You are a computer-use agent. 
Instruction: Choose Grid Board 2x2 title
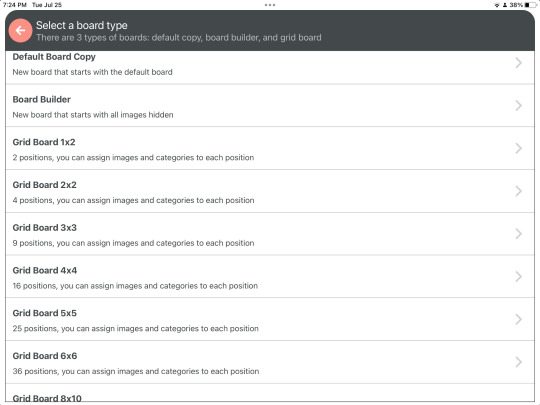pyautogui.click(x=44, y=185)
